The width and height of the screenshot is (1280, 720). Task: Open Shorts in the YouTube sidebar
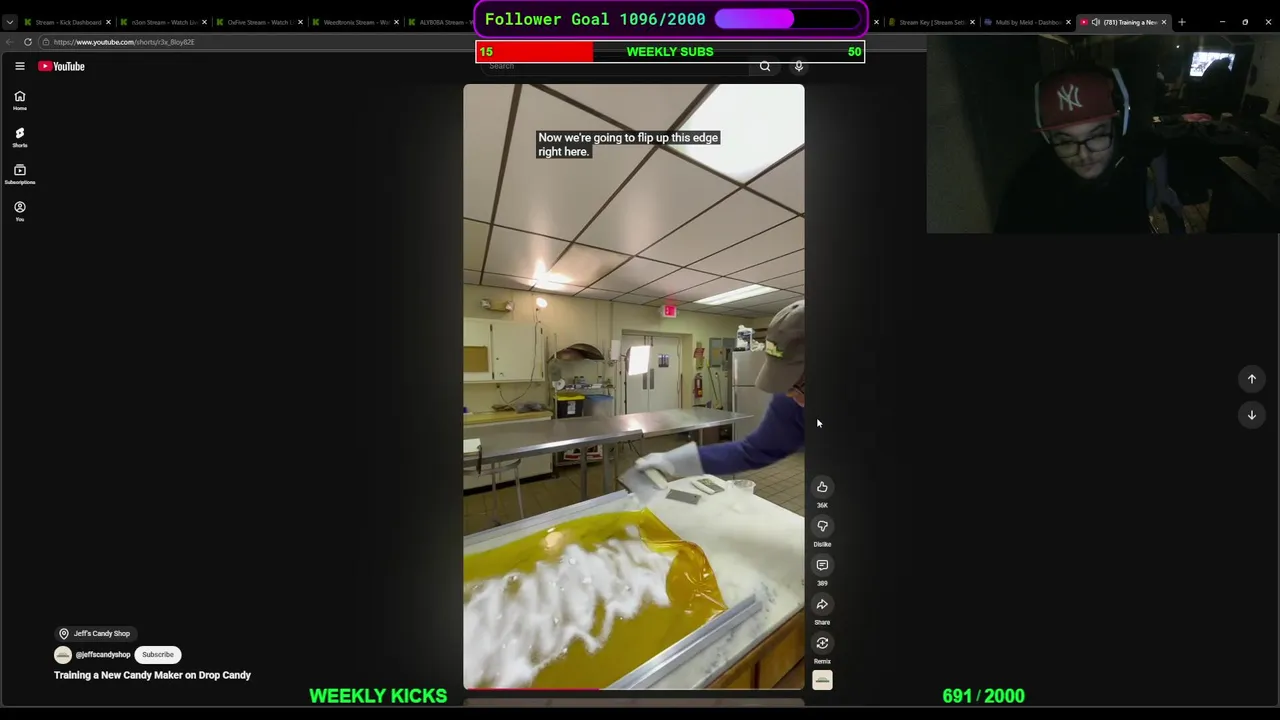pos(19,137)
